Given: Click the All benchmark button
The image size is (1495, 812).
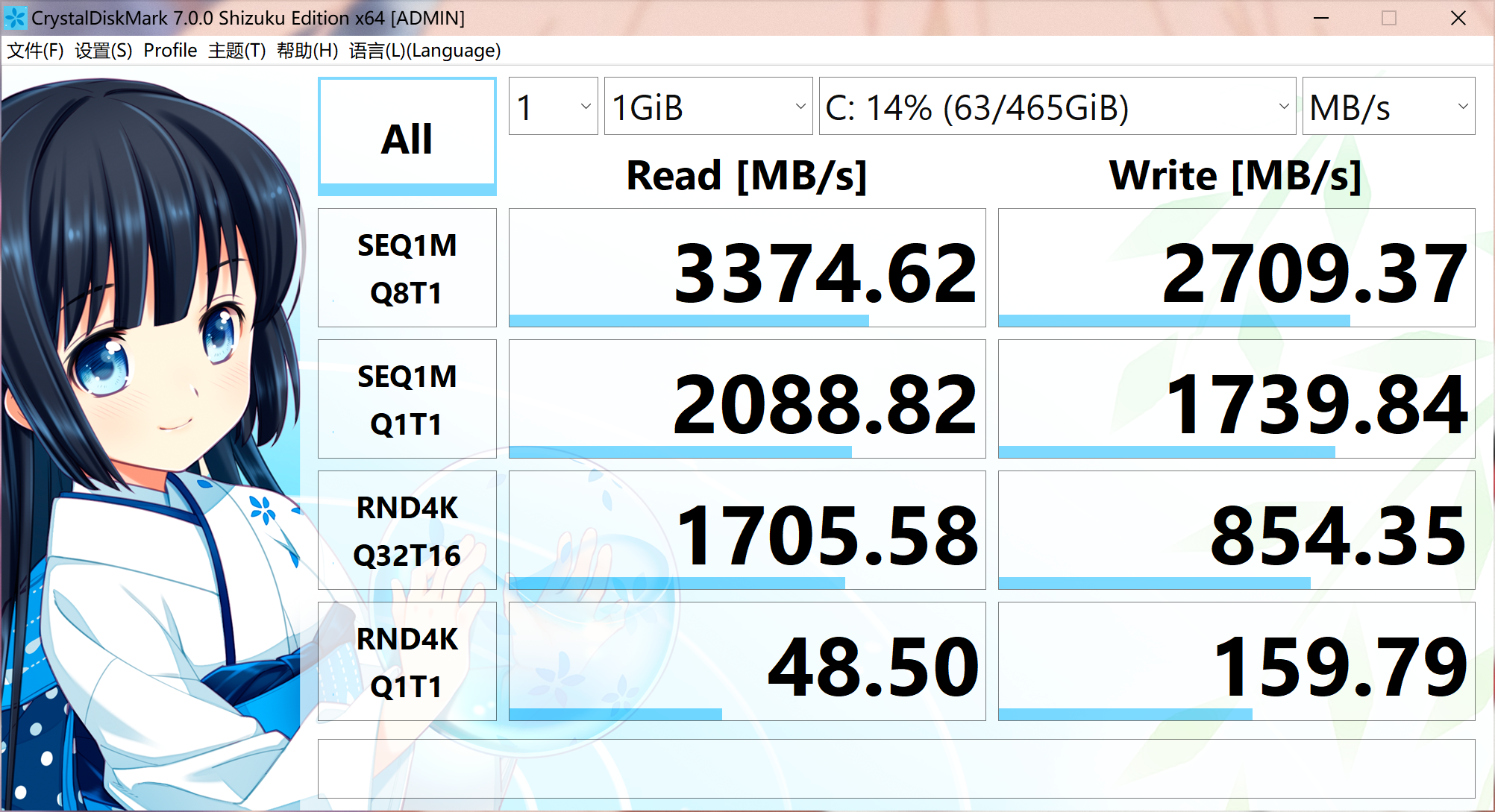Looking at the screenshot, I should pos(407,136).
